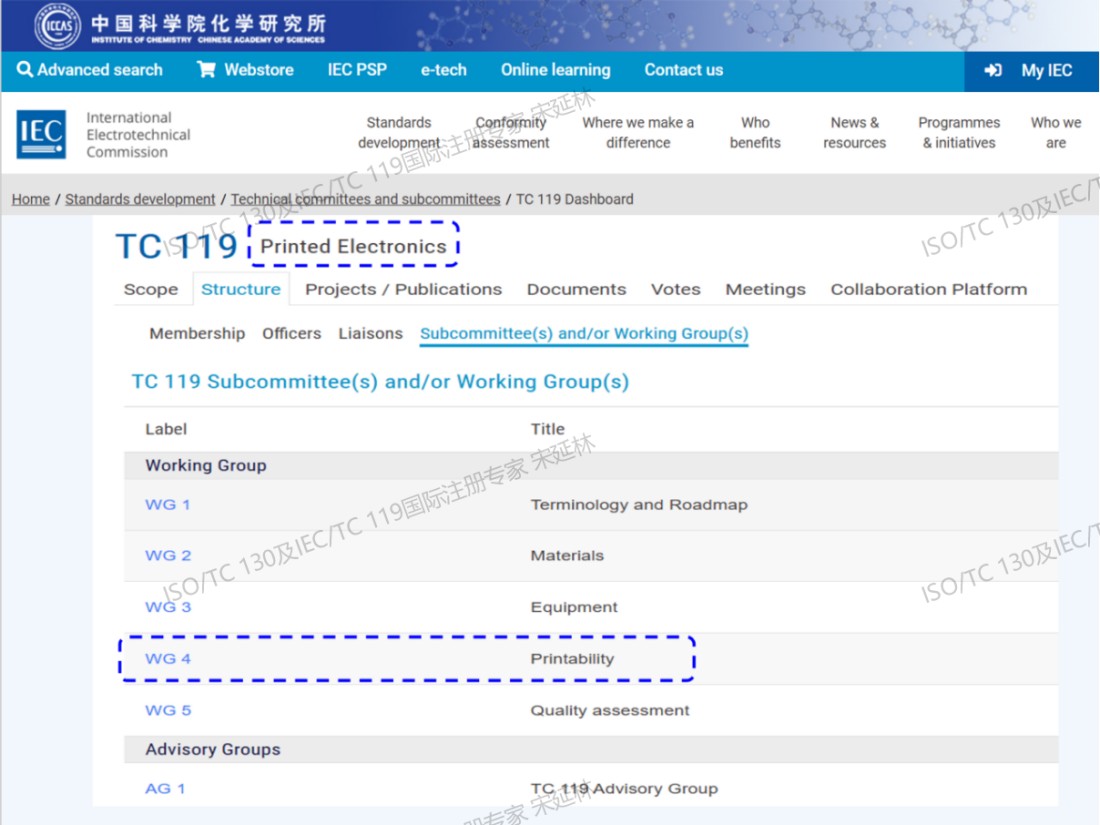Click Contact us
Image resolution: width=1100 pixels, height=825 pixels.
coord(684,69)
